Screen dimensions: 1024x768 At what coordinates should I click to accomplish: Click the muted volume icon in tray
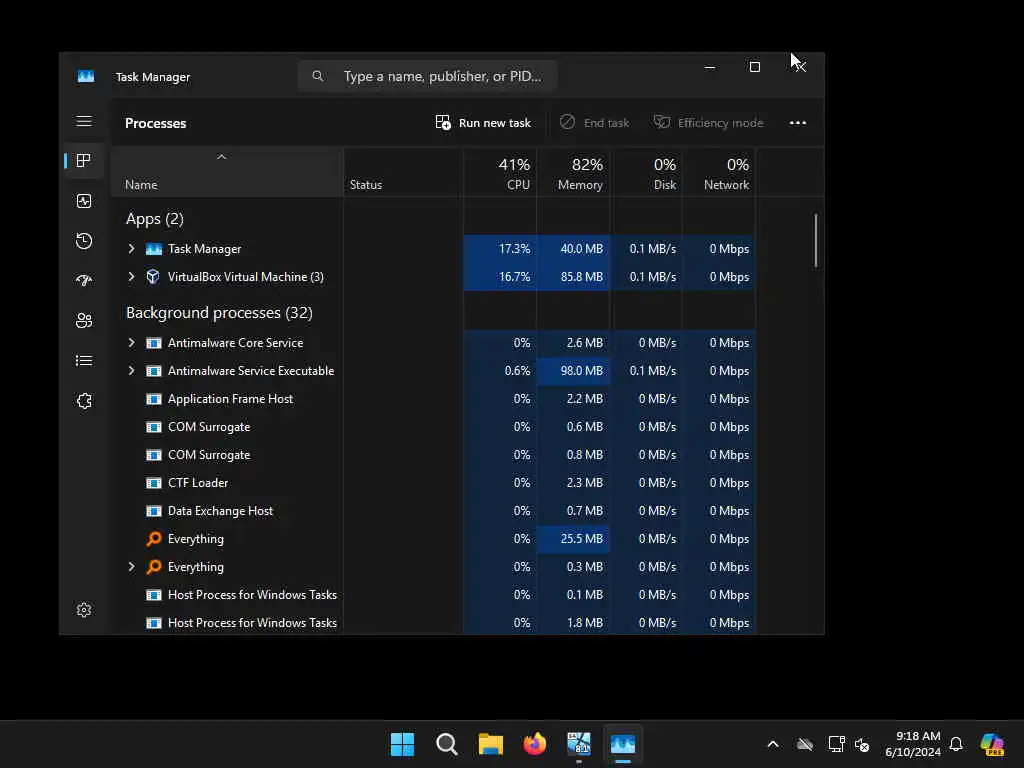pyautogui.click(x=862, y=744)
